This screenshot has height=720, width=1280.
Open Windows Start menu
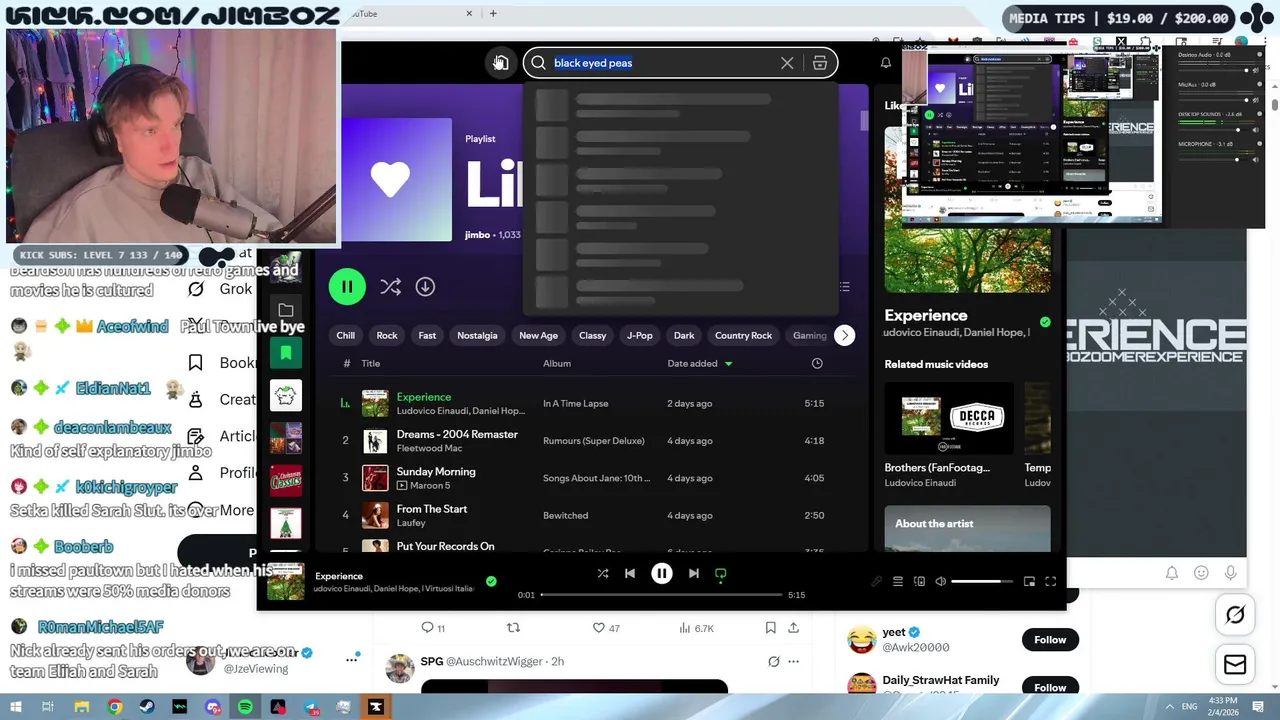click(14, 707)
